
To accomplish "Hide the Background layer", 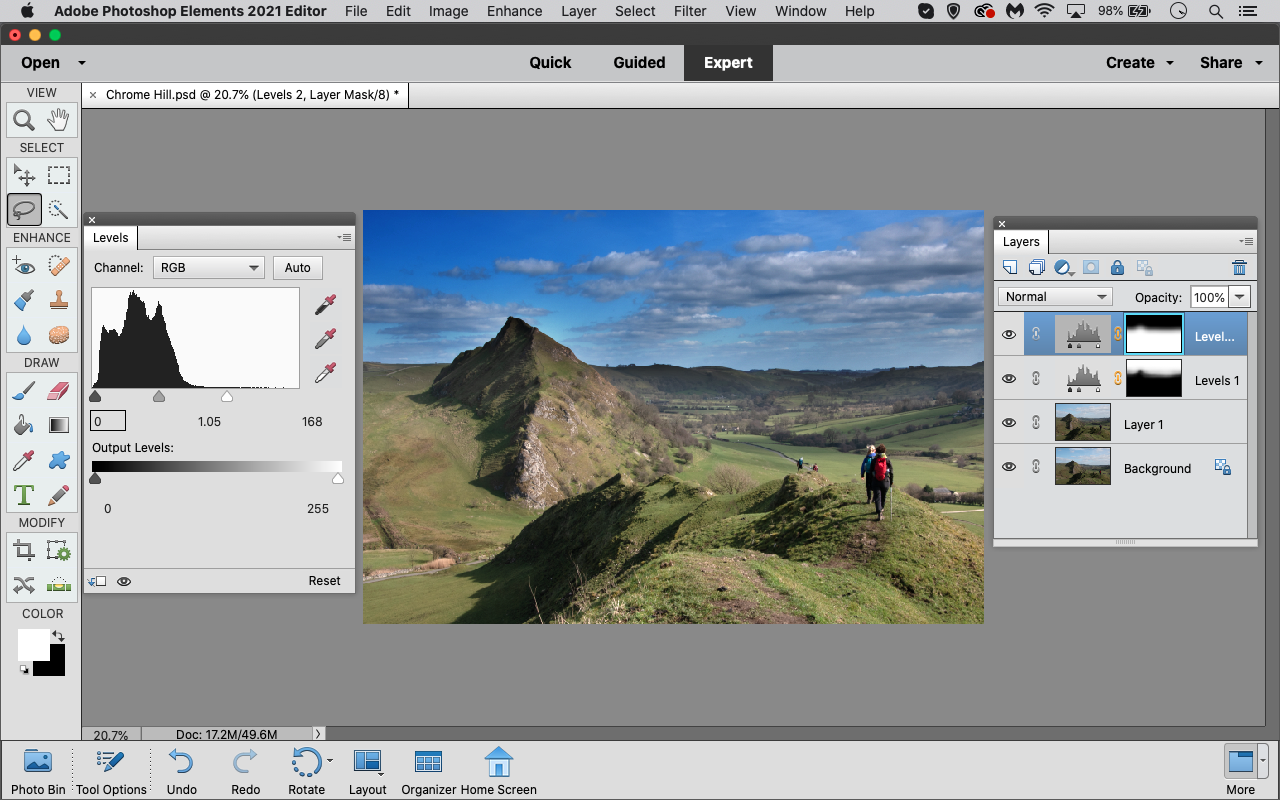I will click(1009, 467).
